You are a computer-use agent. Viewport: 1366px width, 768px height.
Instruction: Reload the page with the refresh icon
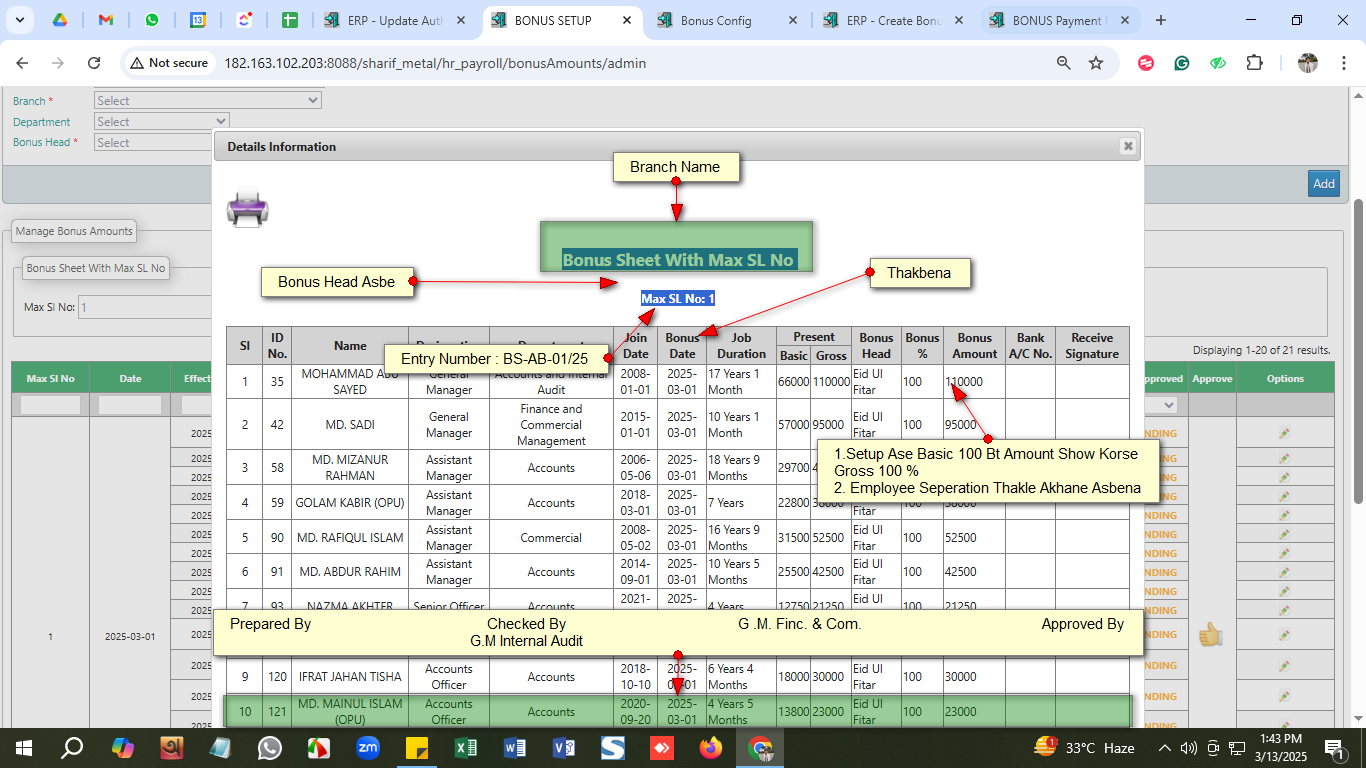94,63
